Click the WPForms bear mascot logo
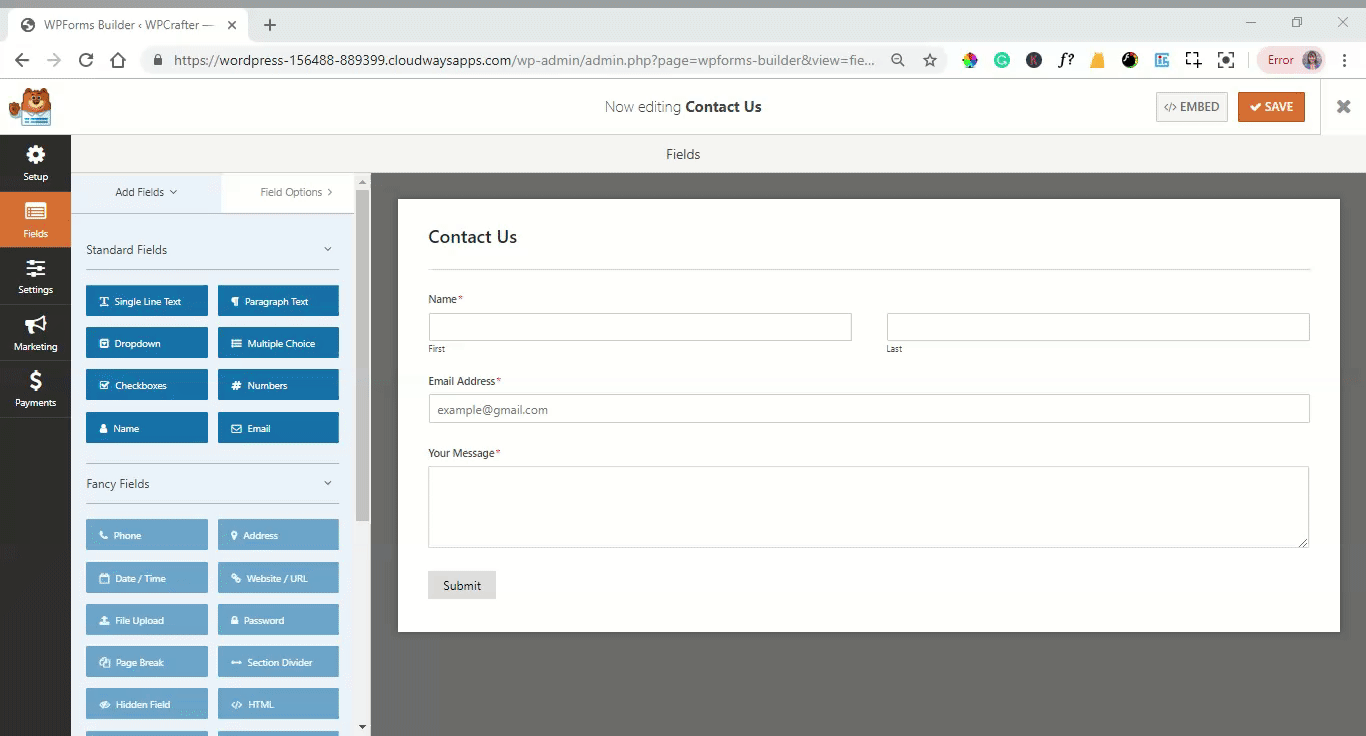Image resolution: width=1366 pixels, height=736 pixels. click(30, 107)
